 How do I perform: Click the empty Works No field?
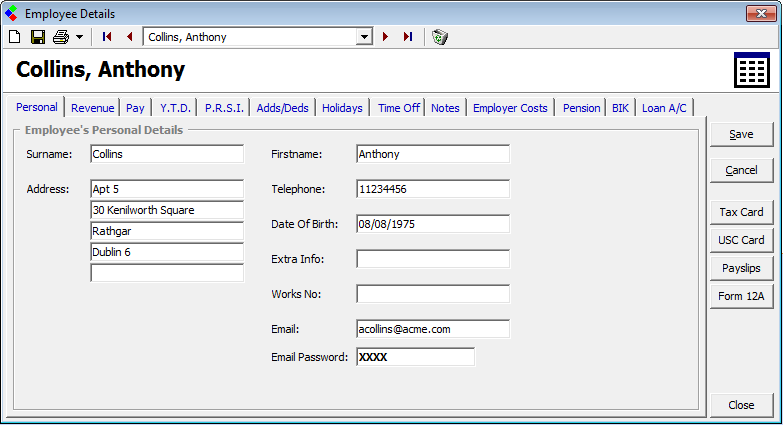point(432,294)
